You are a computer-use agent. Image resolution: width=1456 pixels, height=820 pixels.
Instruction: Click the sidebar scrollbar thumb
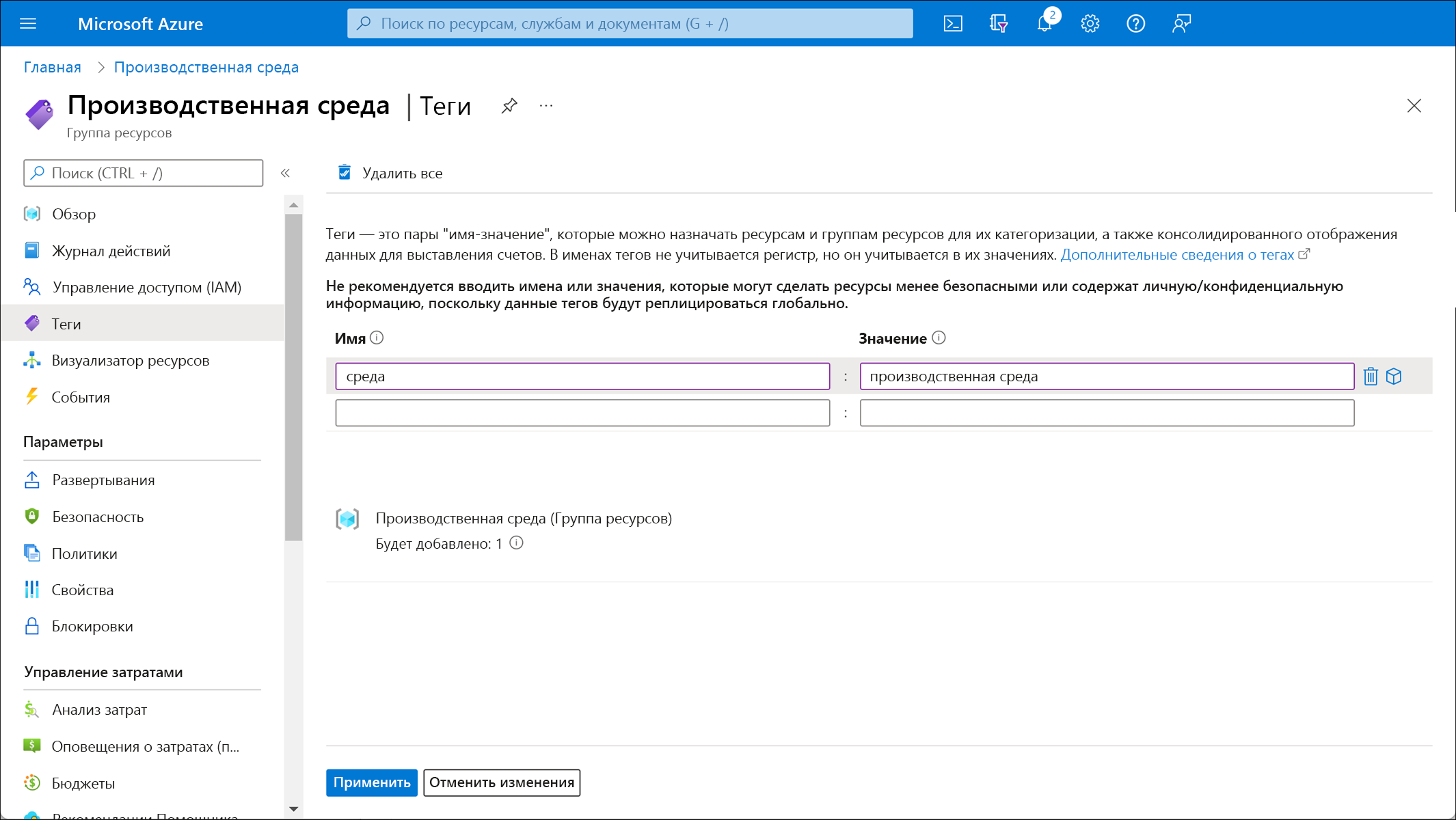pos(294,377)
